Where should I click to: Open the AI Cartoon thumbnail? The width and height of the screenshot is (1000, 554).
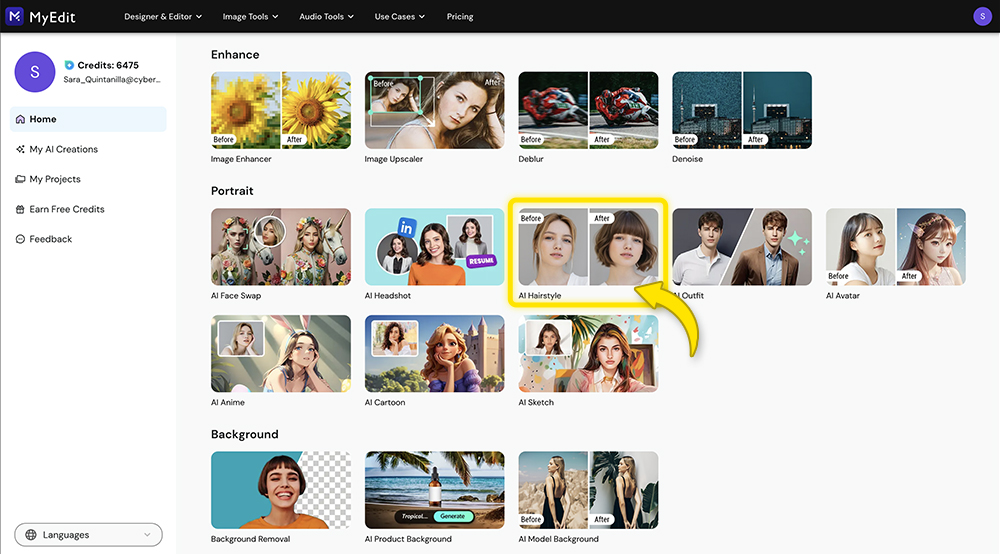(x=434, y=354)
